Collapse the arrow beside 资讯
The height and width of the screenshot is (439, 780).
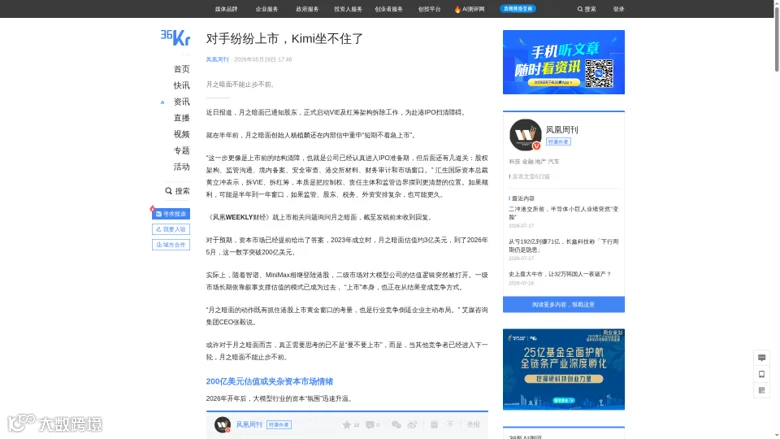coord(162,102)
